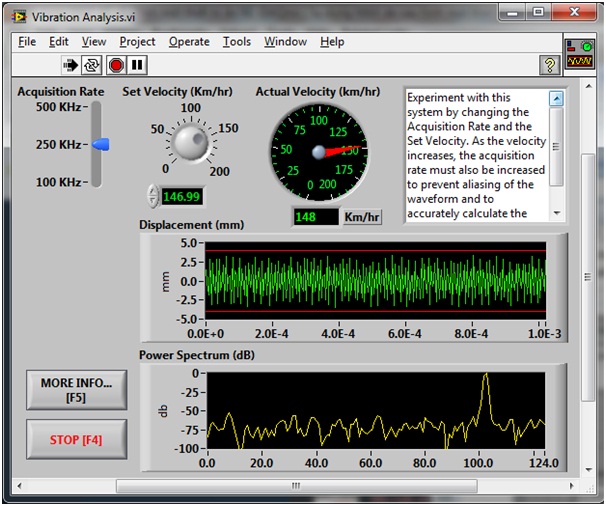The height and width of the screenshot is (506, 606).
Task: Click the Run arrow toolbar icon
Action: coord(72,65)
